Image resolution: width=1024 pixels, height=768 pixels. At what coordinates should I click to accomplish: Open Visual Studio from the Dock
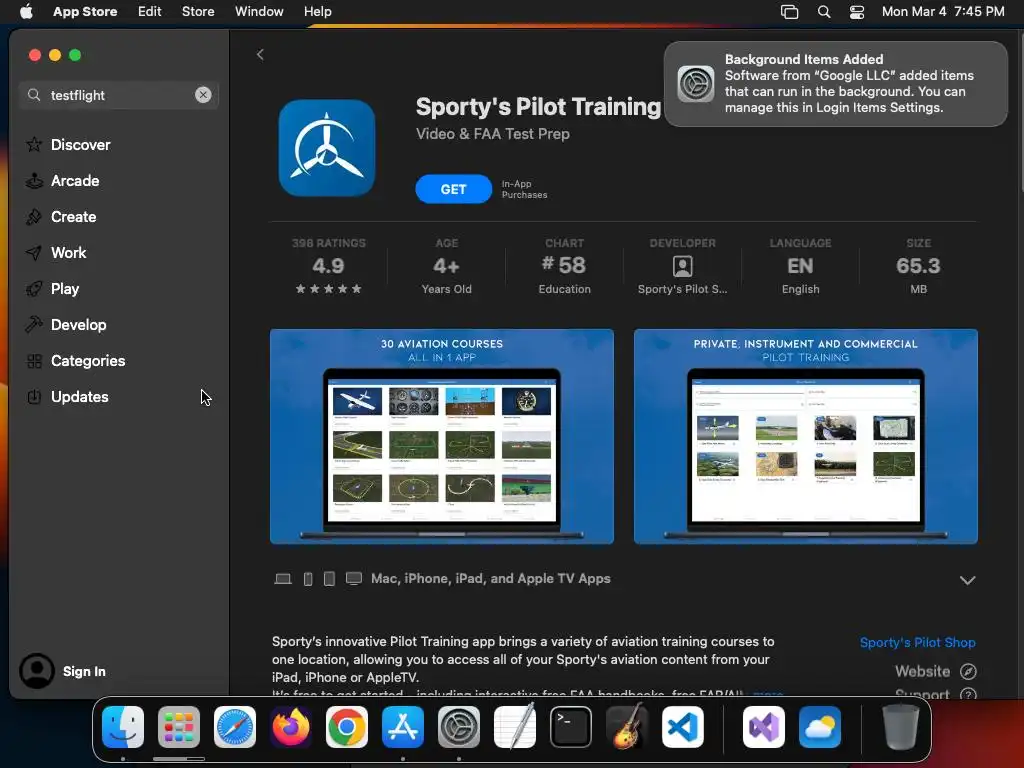764,726
